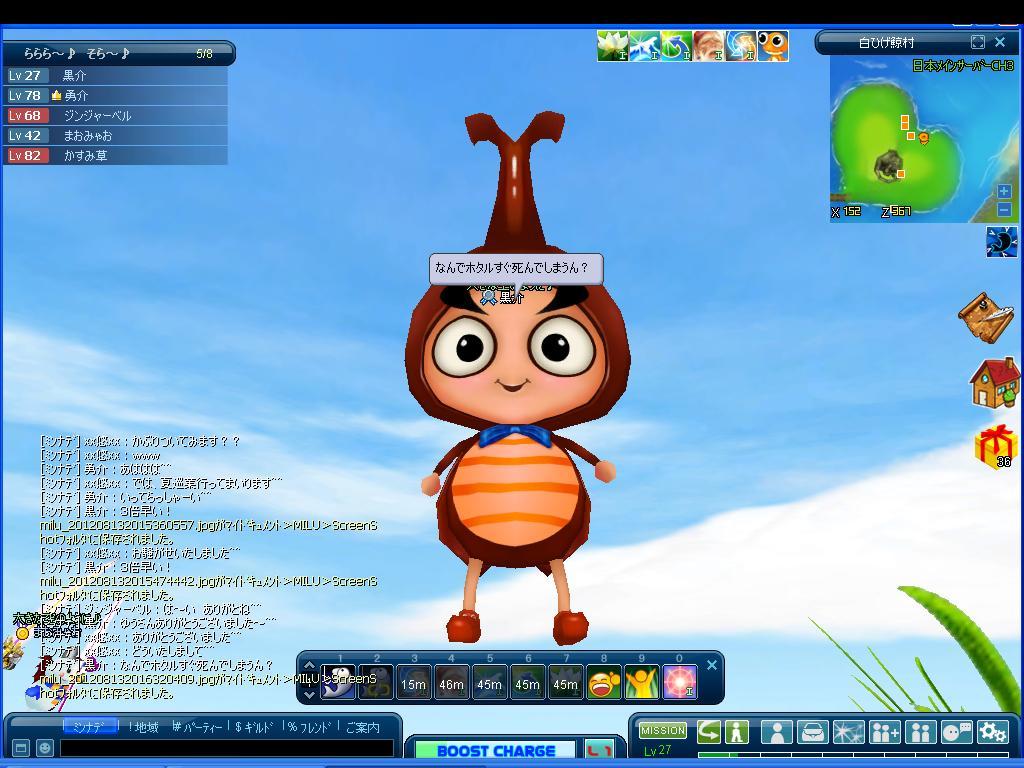Open the bag inventory icon
1024x768 pixels.
click(x=813, y=732)
